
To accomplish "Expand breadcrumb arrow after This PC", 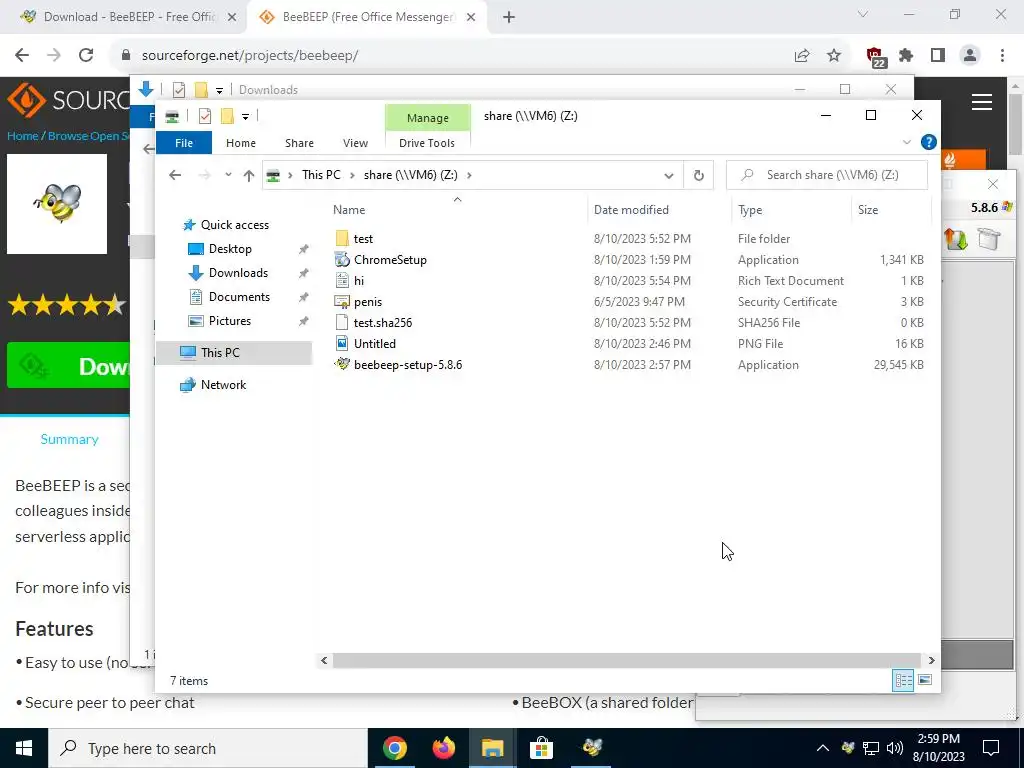I will (x=352, y=175).
